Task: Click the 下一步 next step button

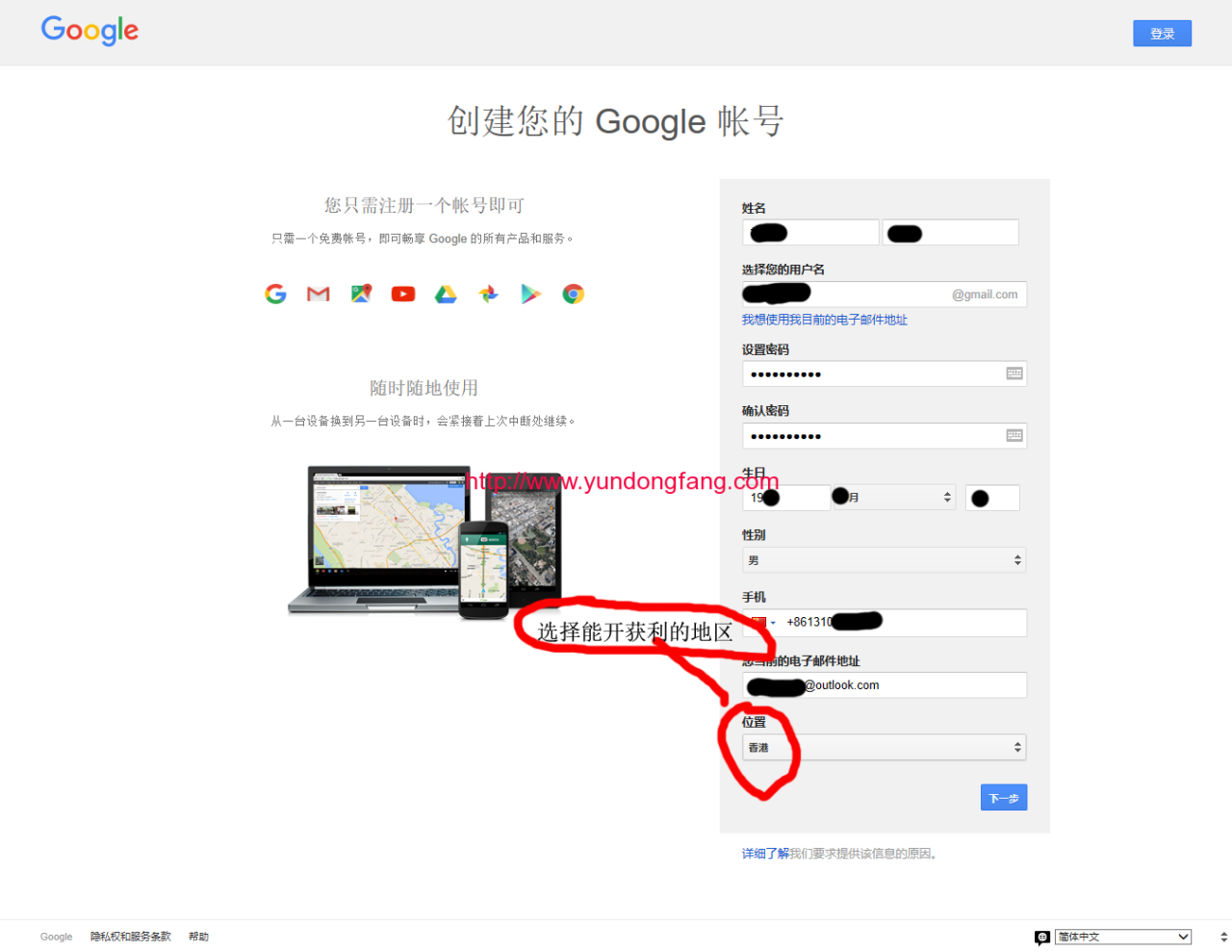Action: (x=1004, y=798)
